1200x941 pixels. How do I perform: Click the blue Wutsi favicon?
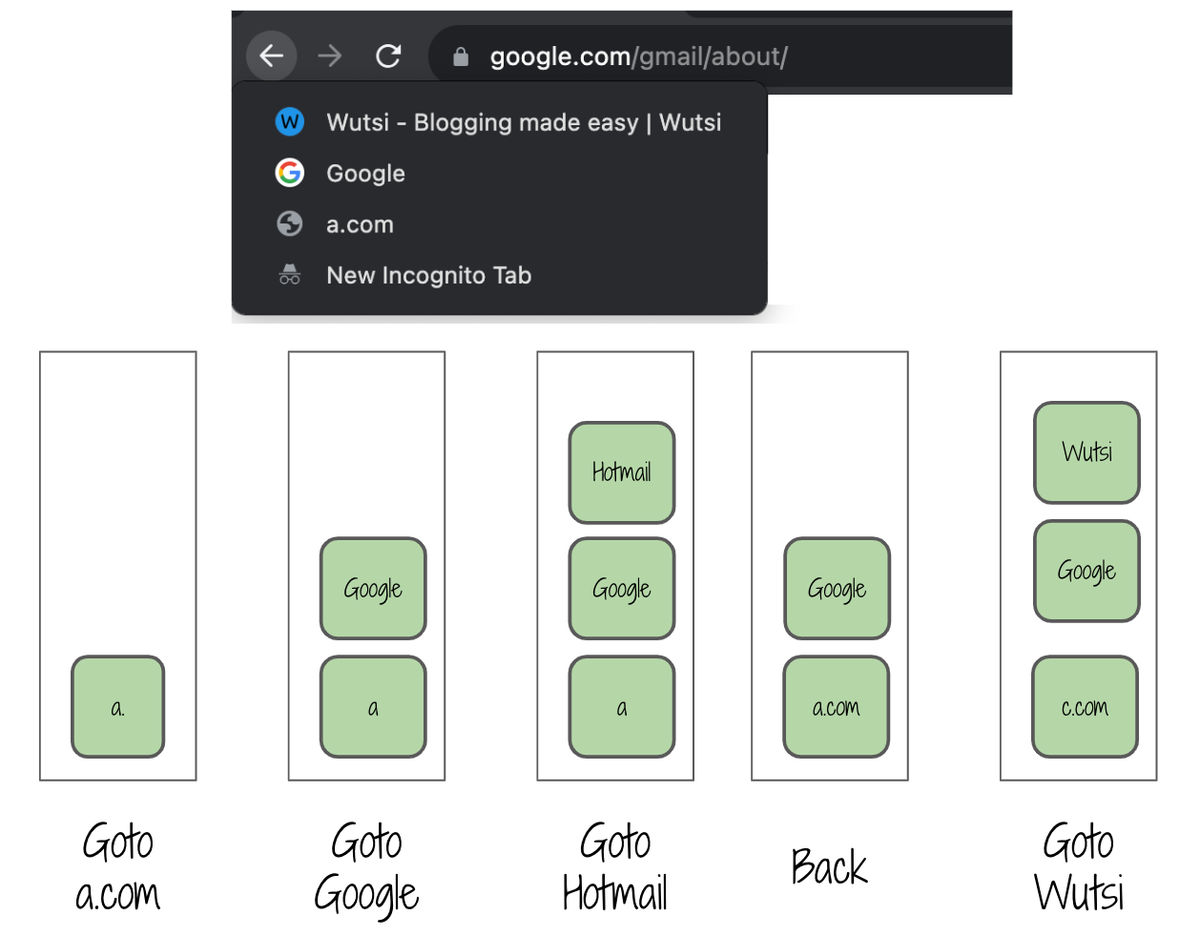(x=289, y=122)
